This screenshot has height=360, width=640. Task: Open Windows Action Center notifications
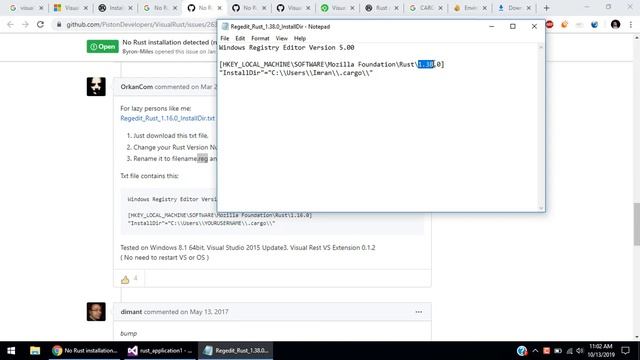pos(625,351)
